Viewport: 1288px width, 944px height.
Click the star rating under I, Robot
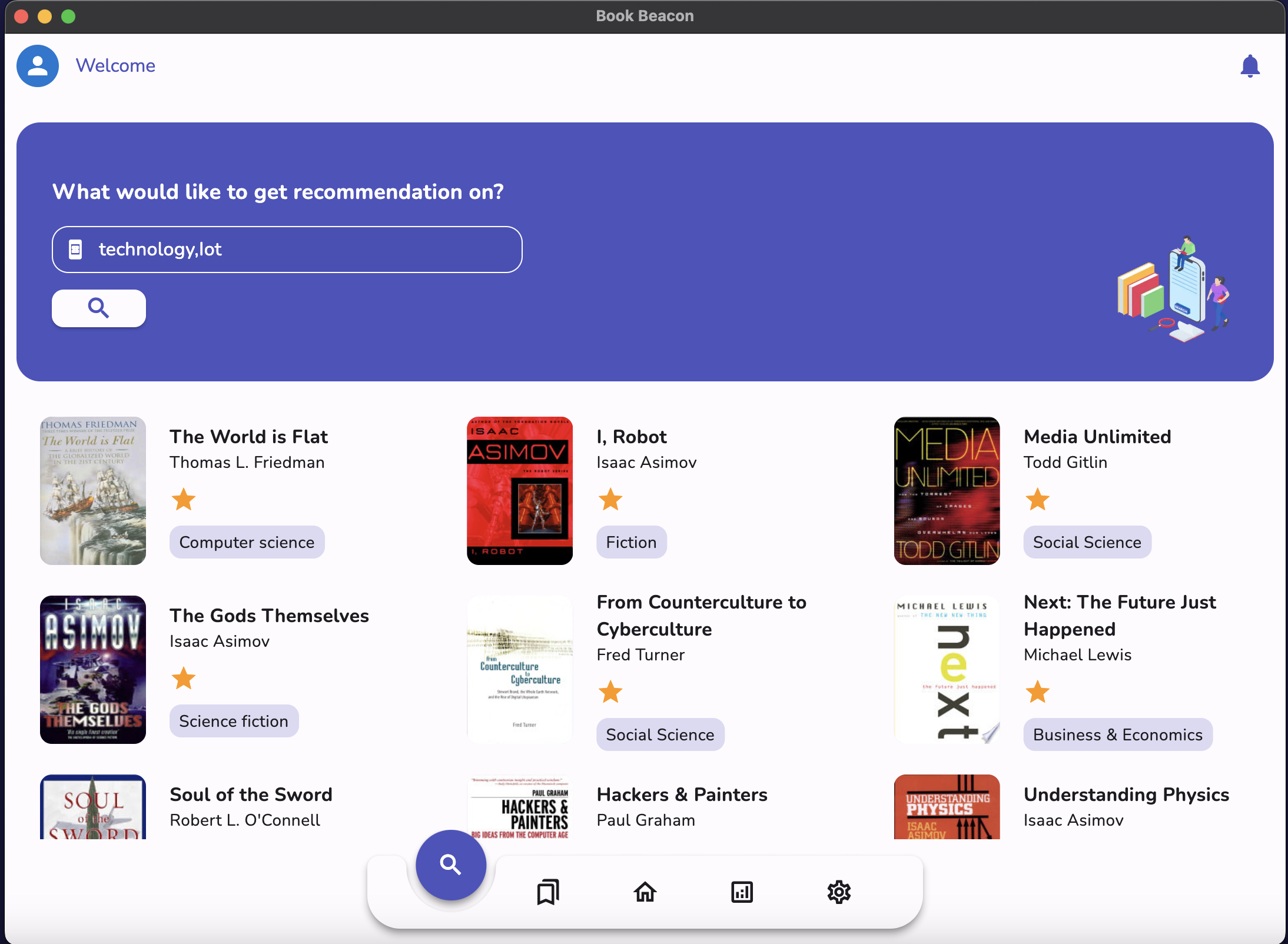click(x=611, y=499)
